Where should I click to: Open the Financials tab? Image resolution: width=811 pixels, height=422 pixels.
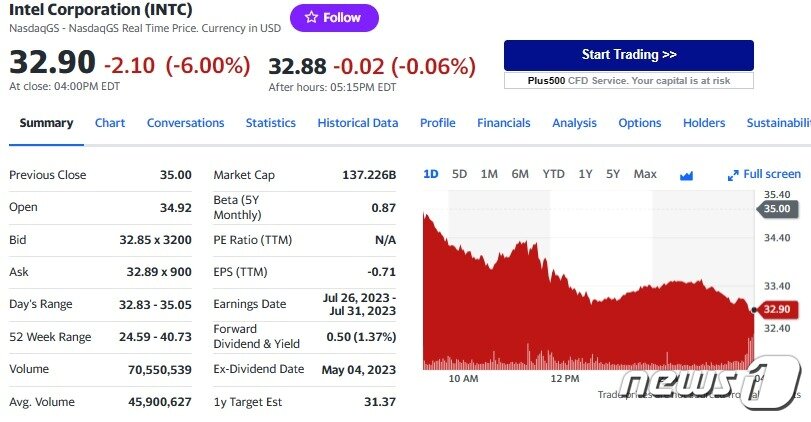tap(503, 123)
